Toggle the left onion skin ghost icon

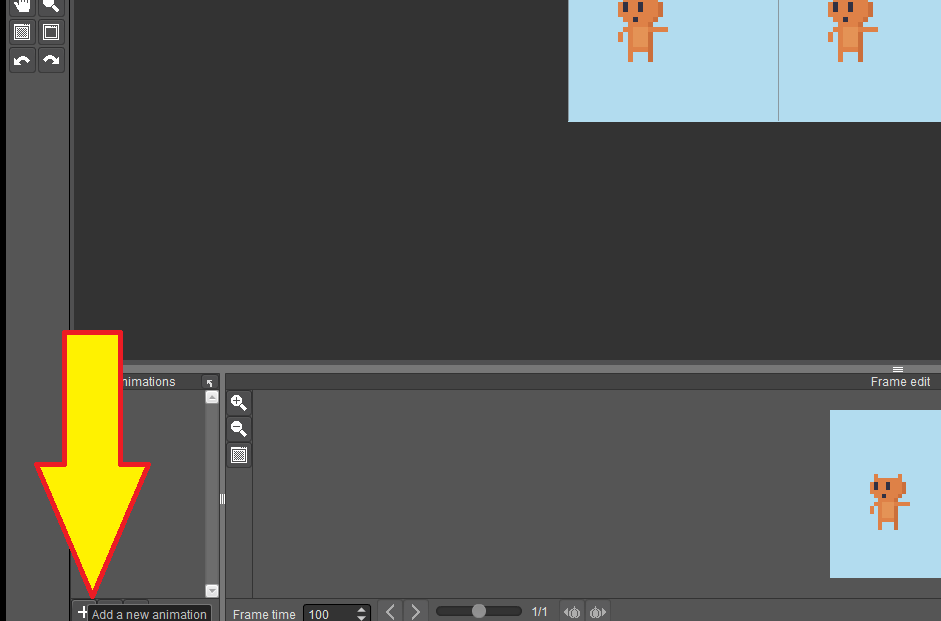click(x=572, y=611)
